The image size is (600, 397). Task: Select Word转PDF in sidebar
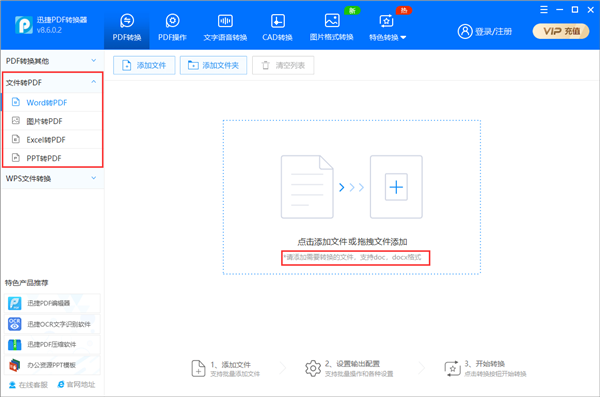click(52, 102)
